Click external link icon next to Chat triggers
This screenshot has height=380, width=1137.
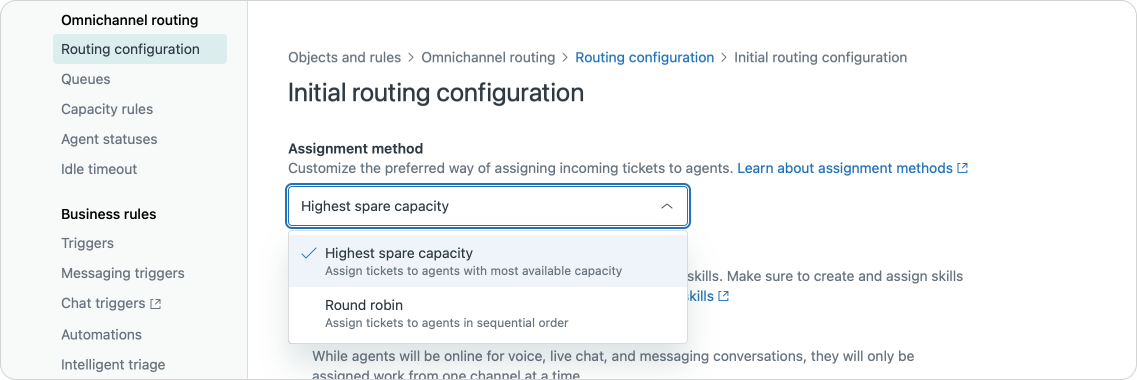[155, 305]
